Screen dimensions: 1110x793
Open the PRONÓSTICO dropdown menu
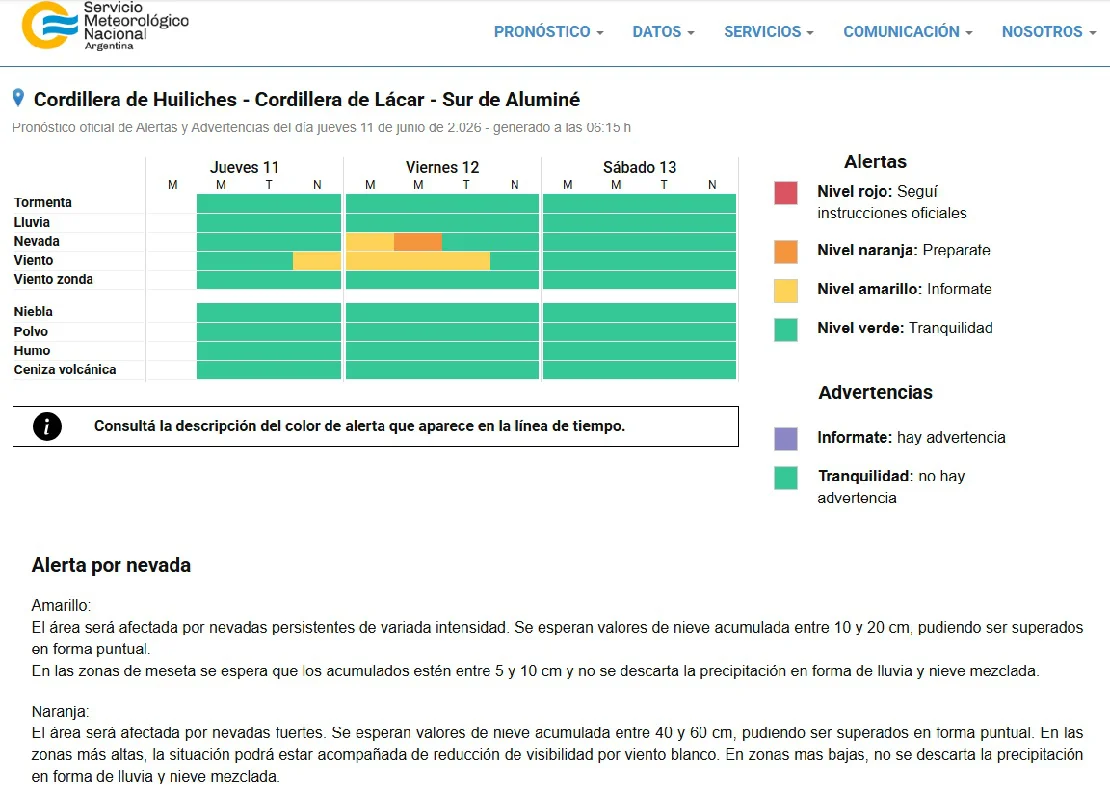coord(549,32)
